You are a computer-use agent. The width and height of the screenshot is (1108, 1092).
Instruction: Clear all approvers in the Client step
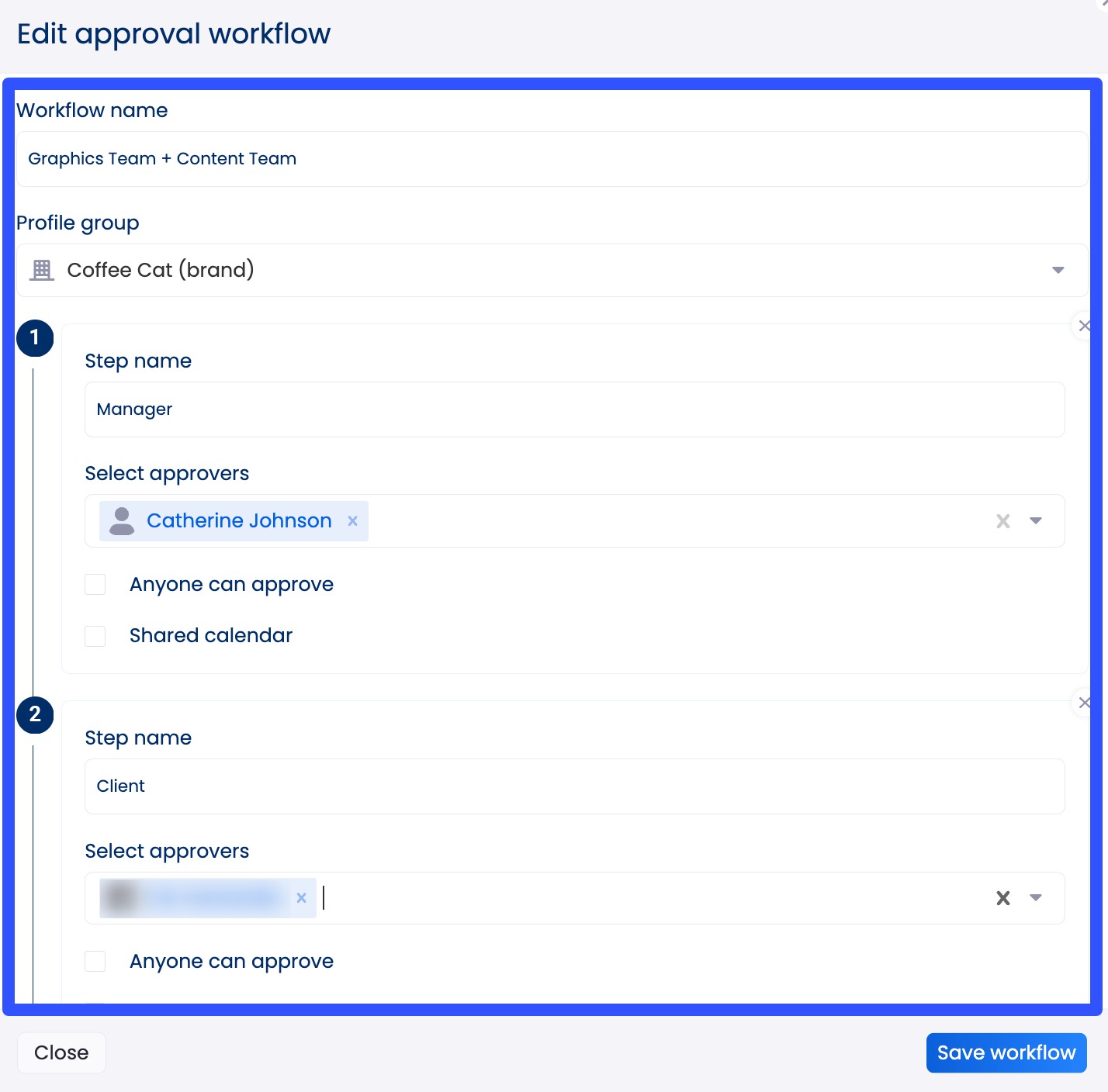click(1002, 898)
